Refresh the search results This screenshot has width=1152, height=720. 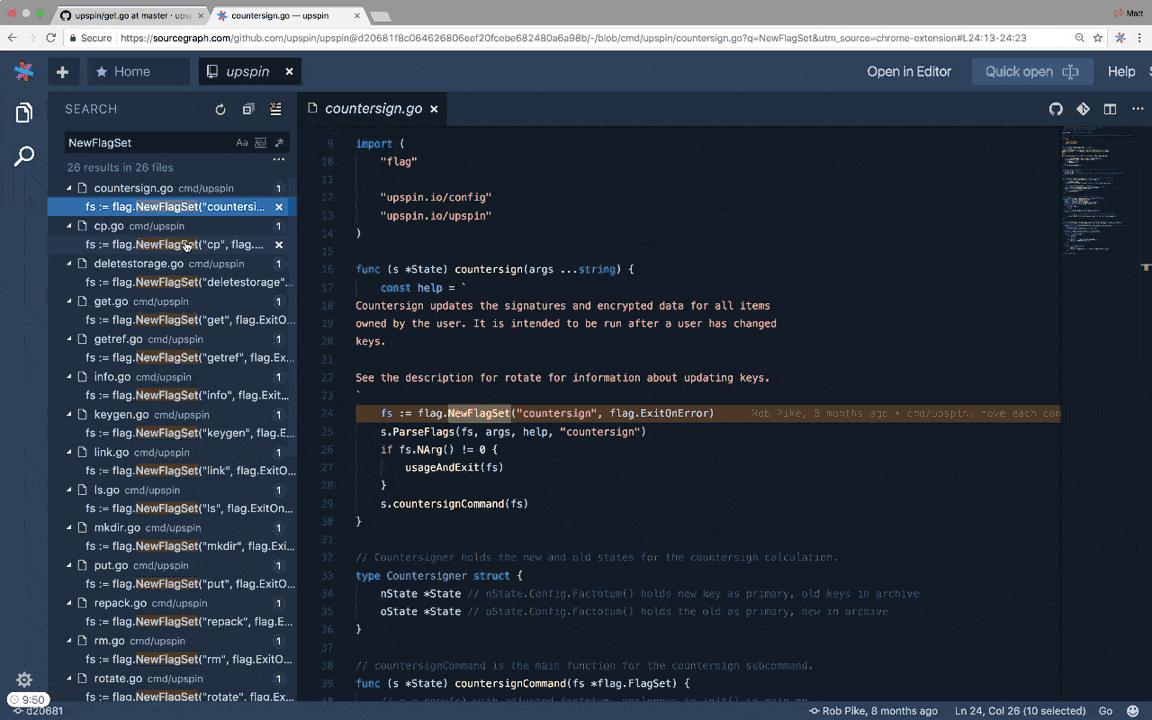pos(220,109)
